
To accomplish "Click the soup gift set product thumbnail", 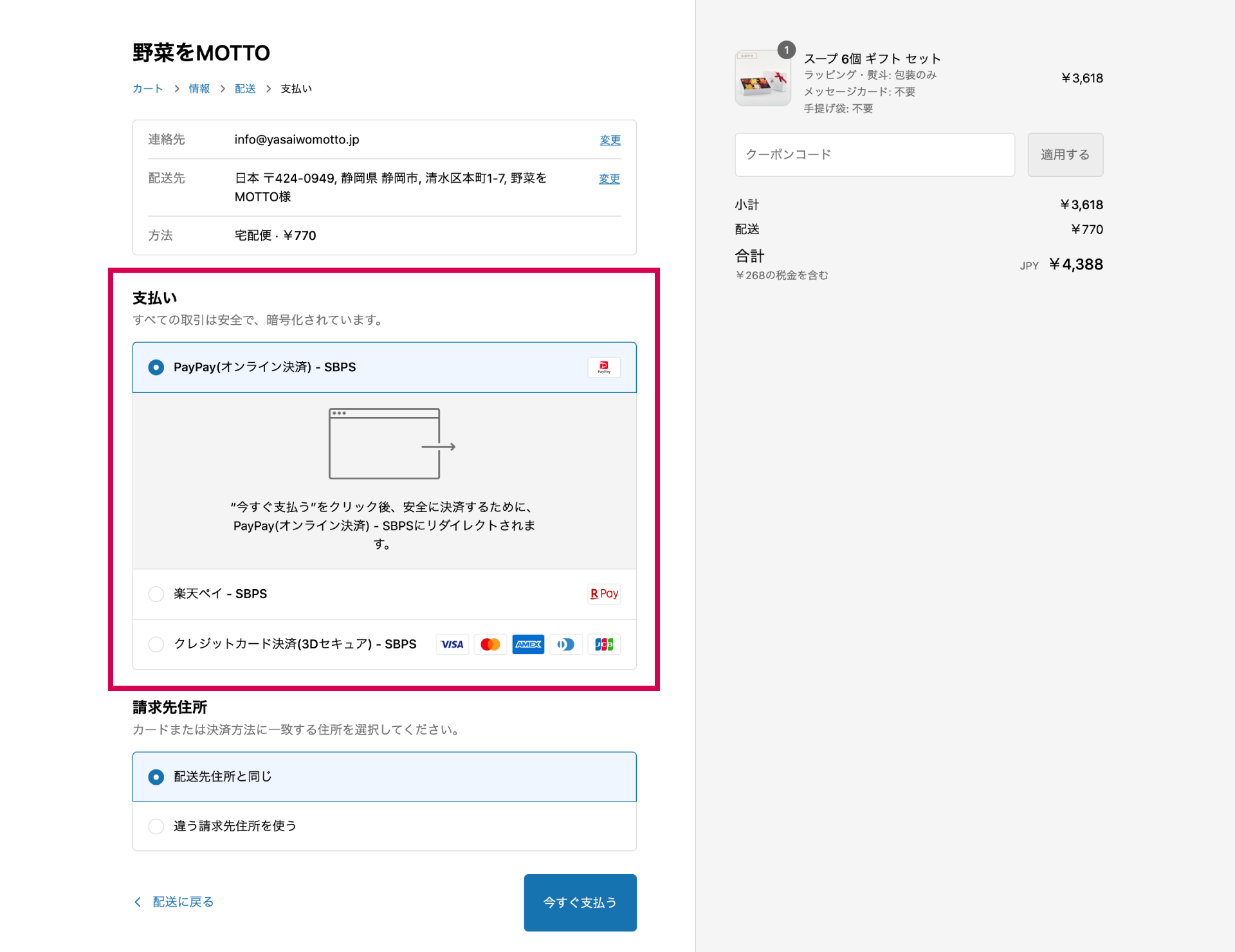I will pyautogui.click(x=763, y=78).
